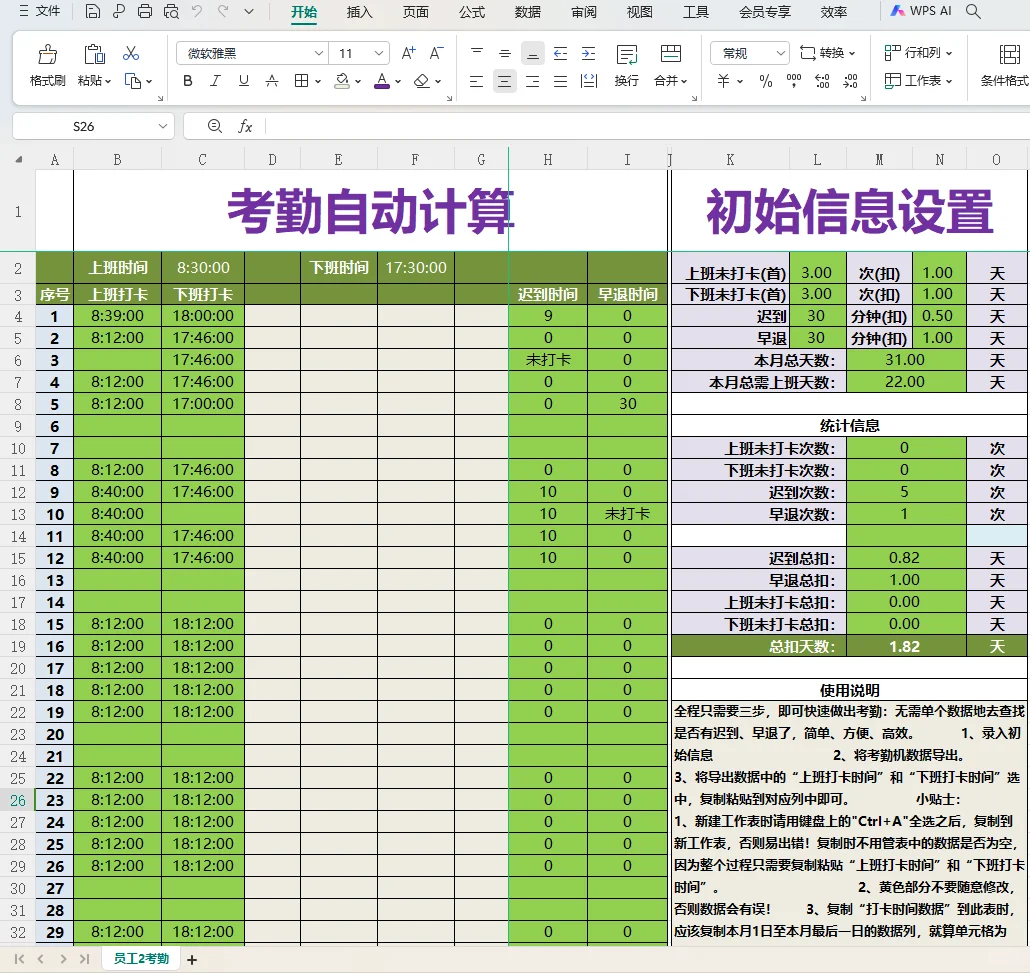Switch to the 审阅 tab
This screenshot has height=973, width=1030.
pyautogui.click(x=584, y=12)
